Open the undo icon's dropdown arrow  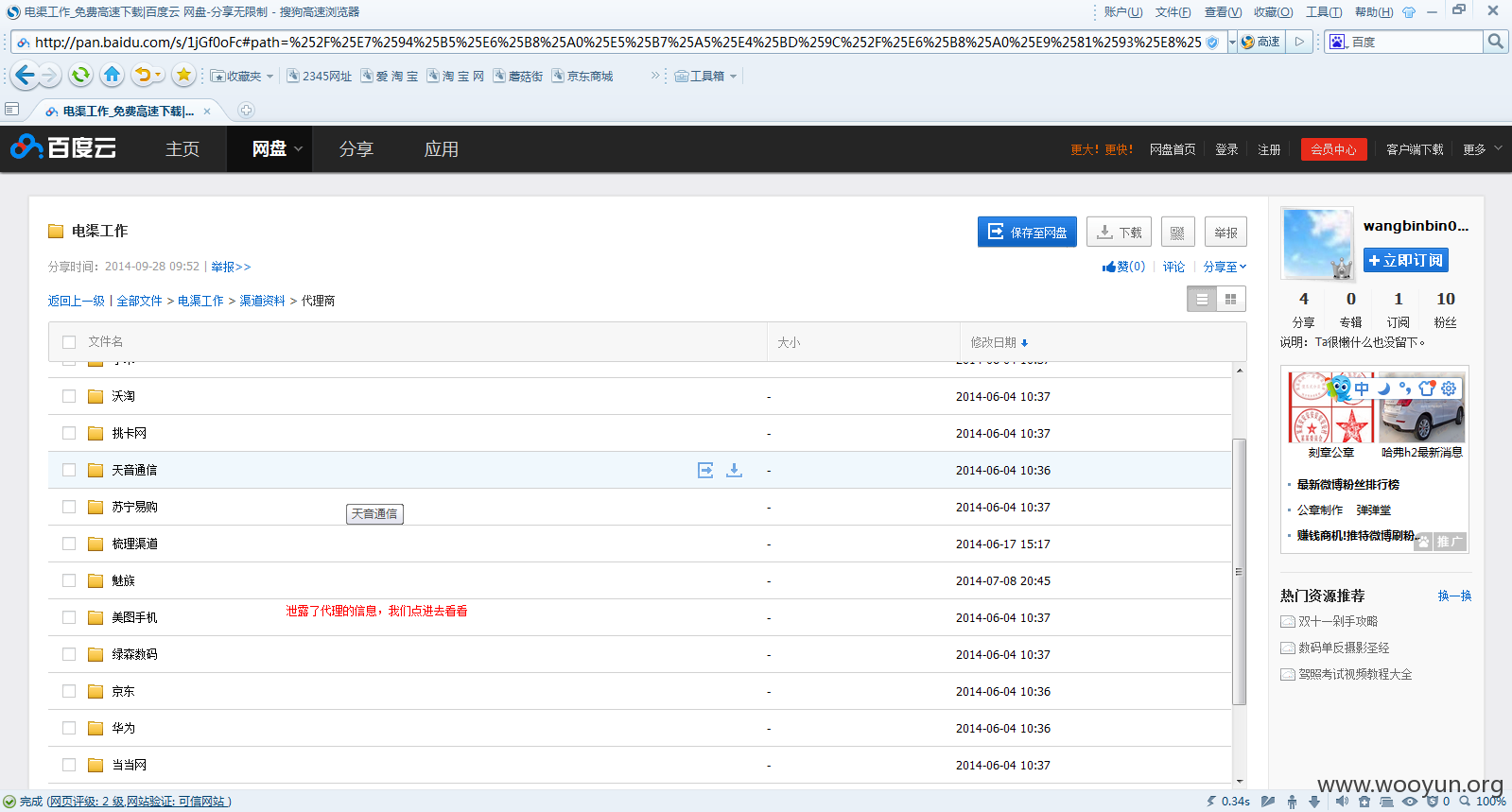[x=158, y=75]
